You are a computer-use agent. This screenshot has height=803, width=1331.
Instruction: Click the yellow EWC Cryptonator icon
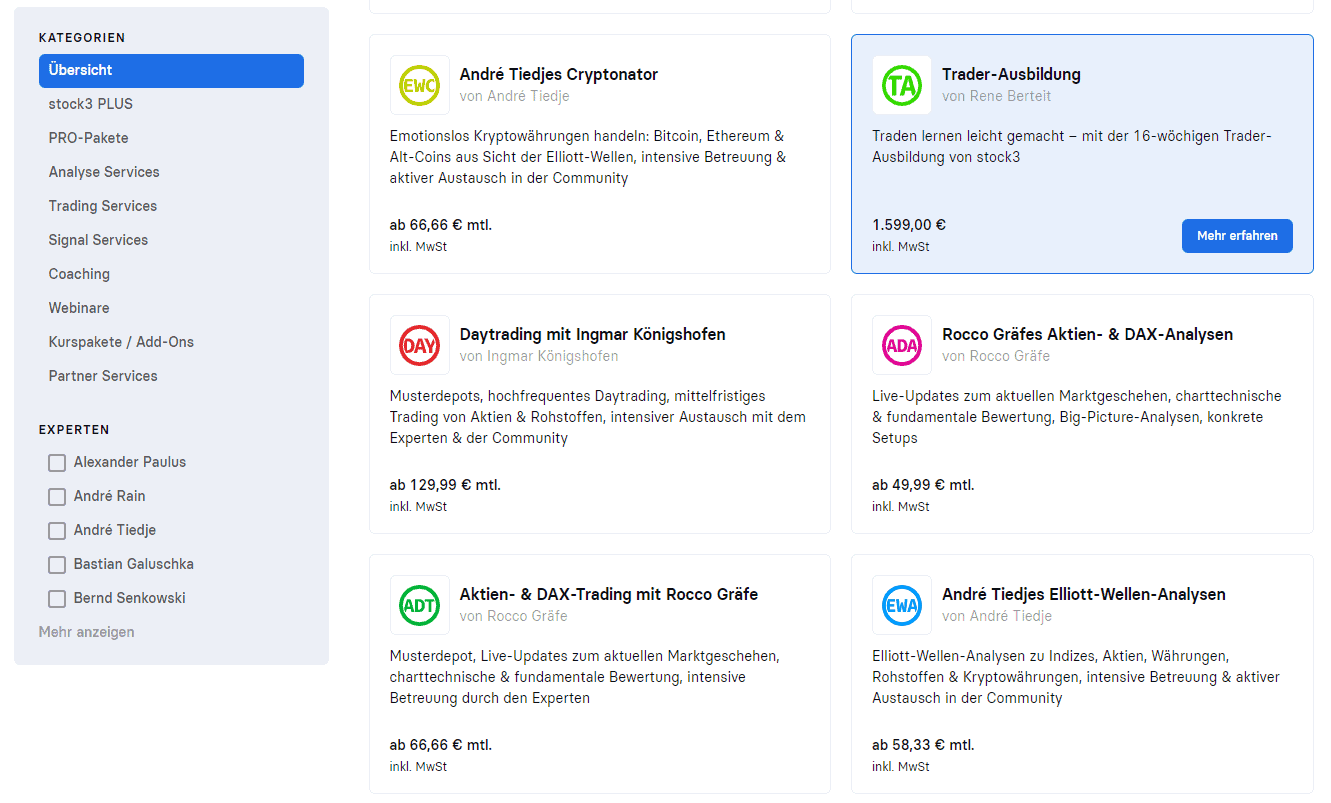[419, 85]
